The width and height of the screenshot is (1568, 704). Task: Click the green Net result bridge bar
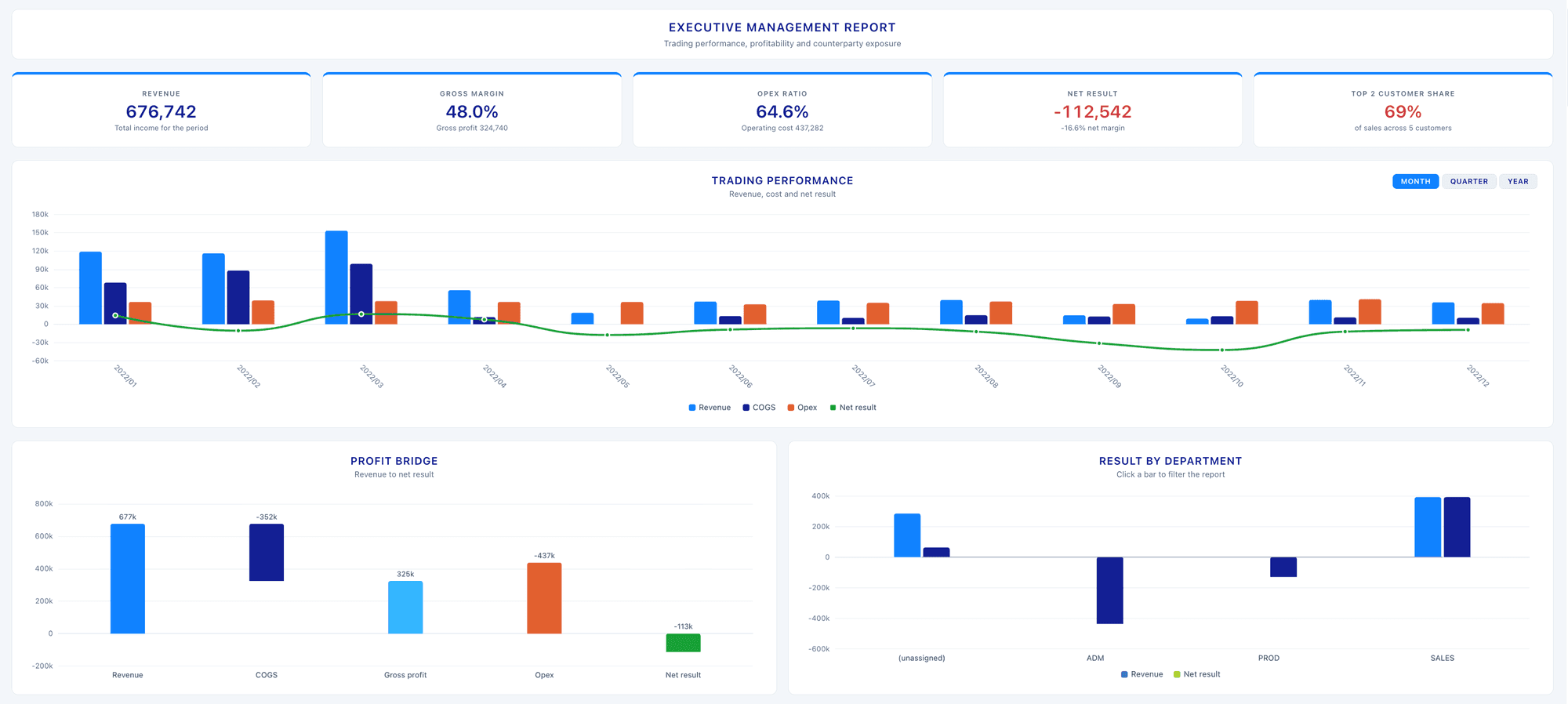pos(683,643)
